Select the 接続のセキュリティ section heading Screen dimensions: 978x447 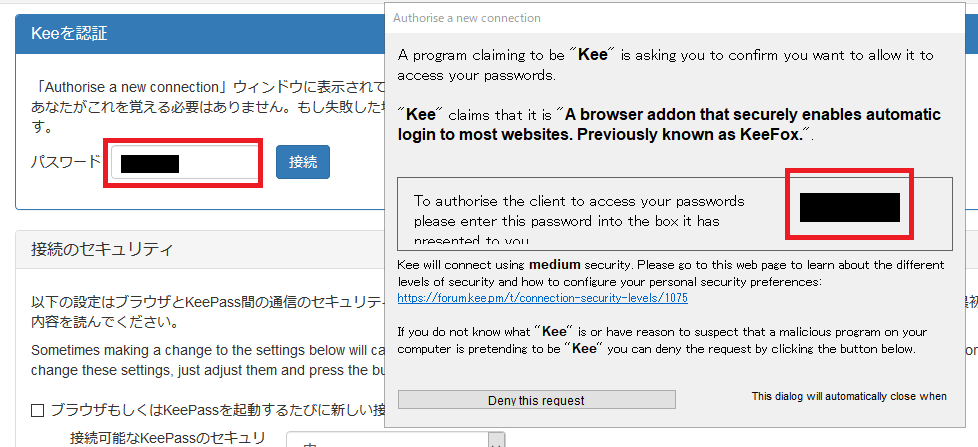click(x=102, y=249)
